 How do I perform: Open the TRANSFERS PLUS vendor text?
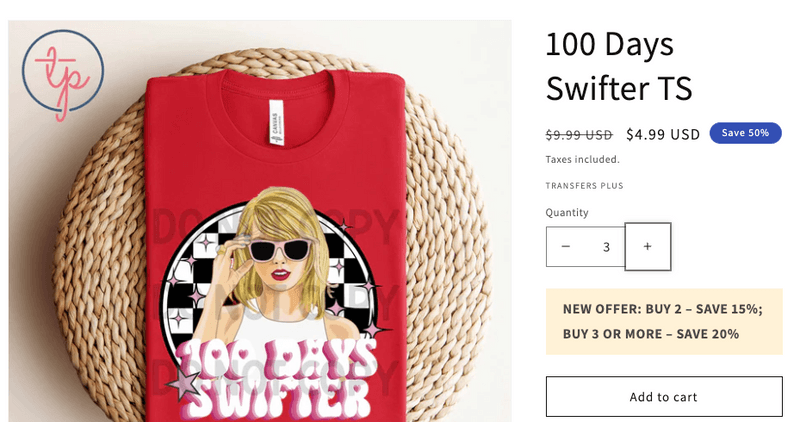584,186
